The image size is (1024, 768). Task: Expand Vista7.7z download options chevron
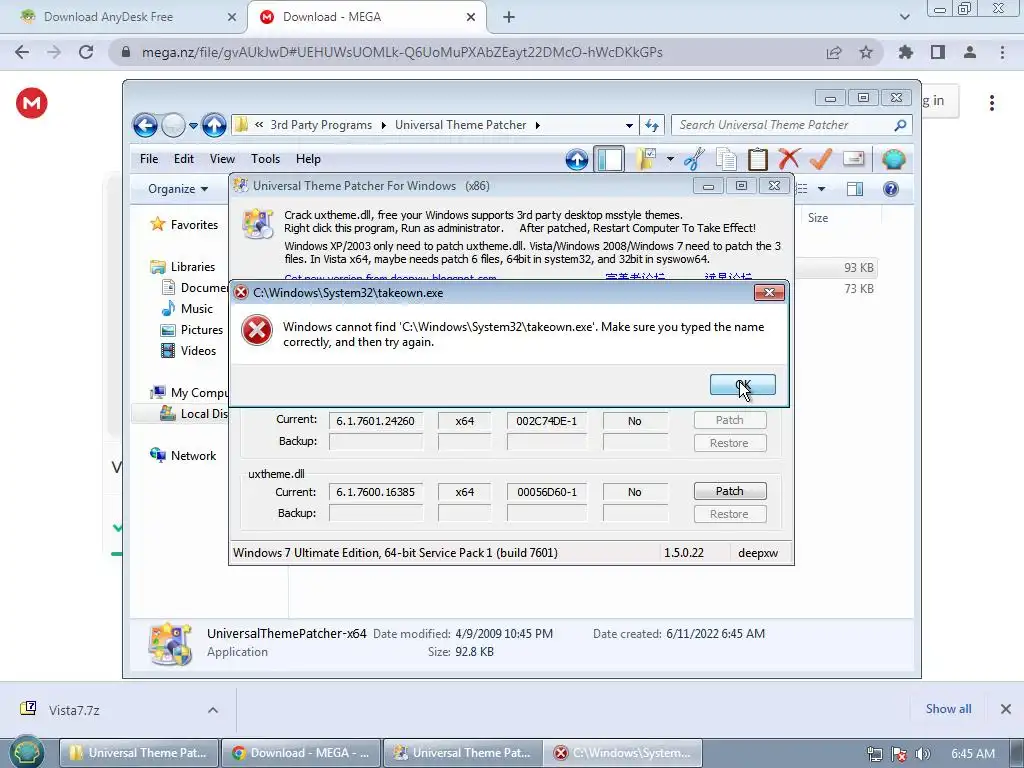(213, 710)
